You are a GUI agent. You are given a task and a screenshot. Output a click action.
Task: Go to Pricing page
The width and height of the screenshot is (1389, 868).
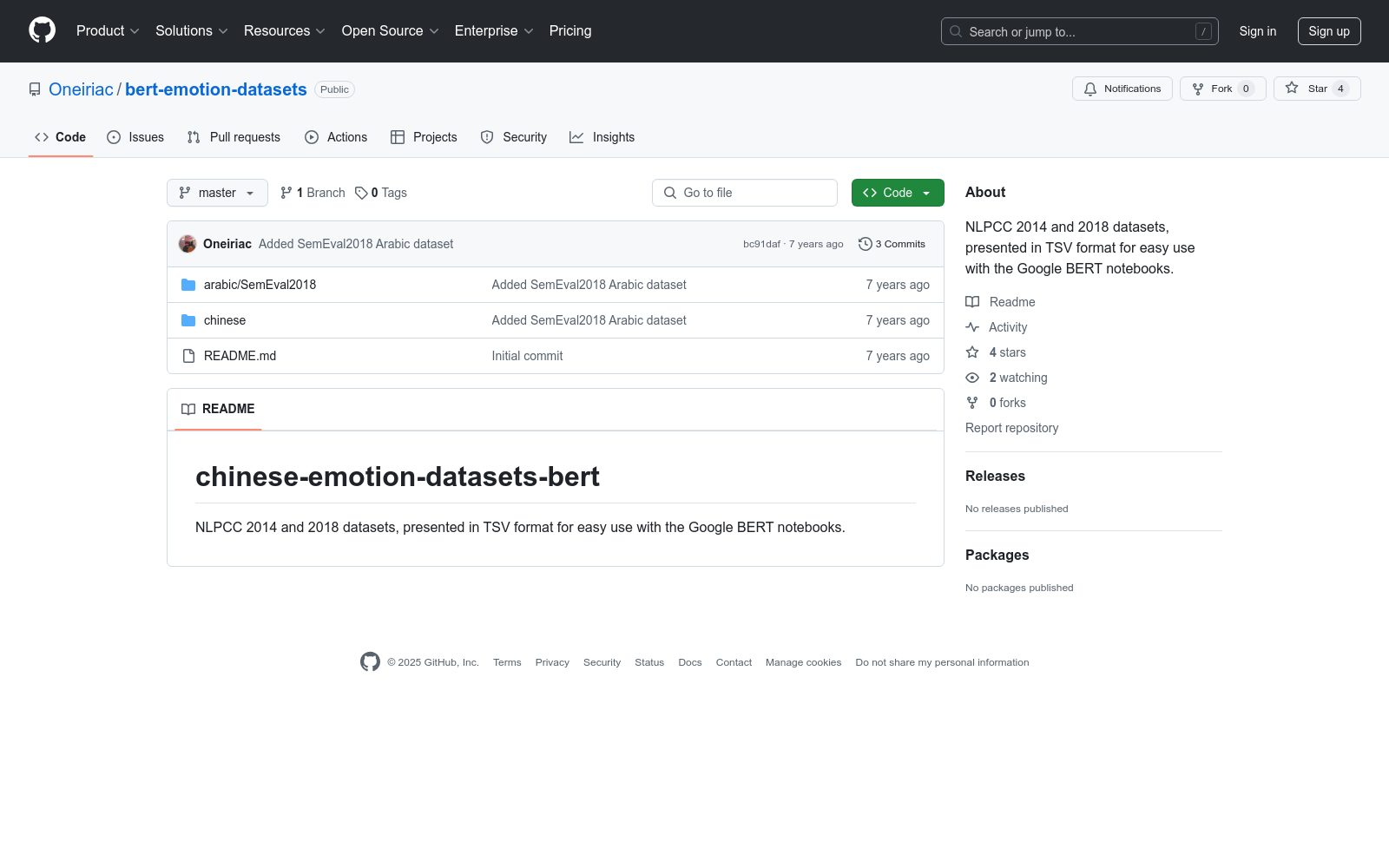coord(570,31)
